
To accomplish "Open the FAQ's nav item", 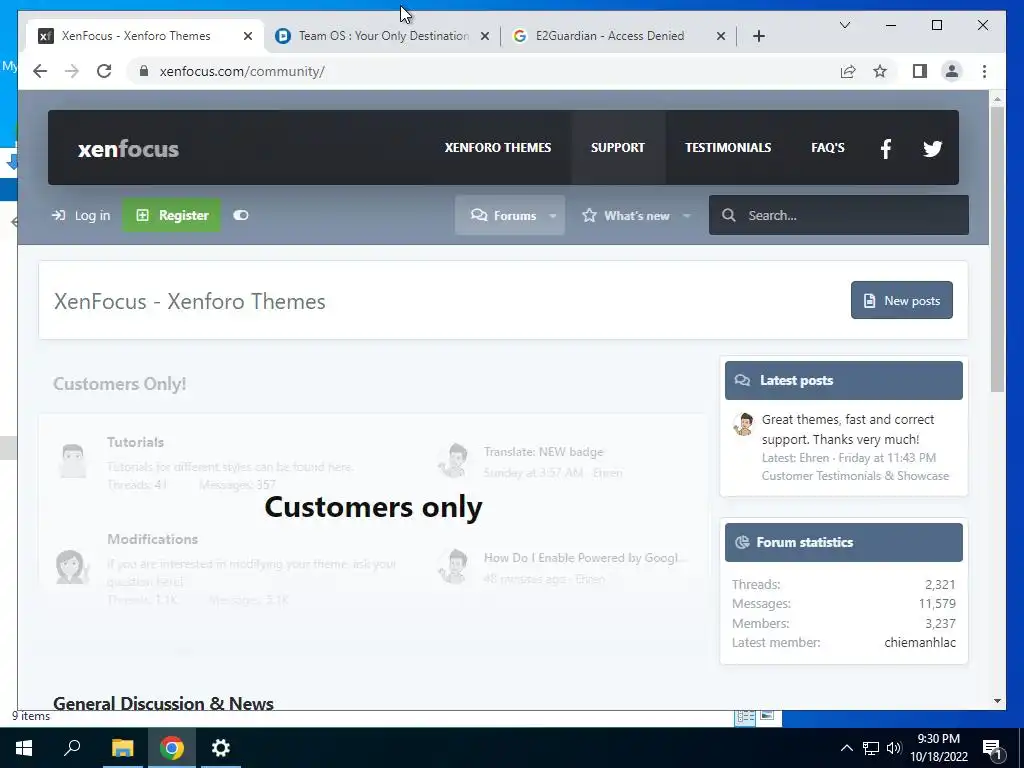I will point(827,148).
